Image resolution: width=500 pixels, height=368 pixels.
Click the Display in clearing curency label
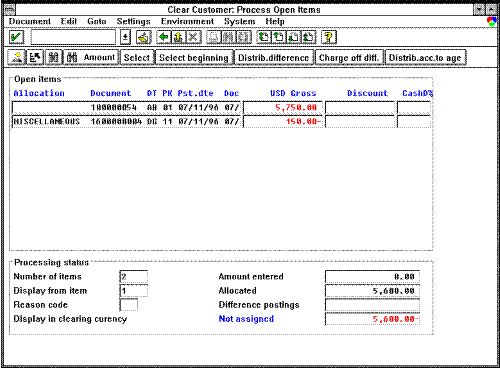(70, 319)
